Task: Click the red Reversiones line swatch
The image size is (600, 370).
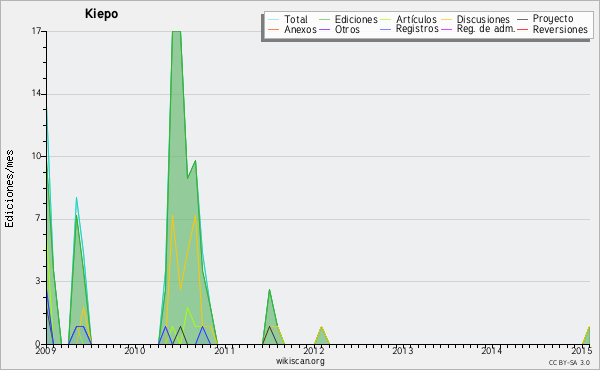Action: point(522,29)
